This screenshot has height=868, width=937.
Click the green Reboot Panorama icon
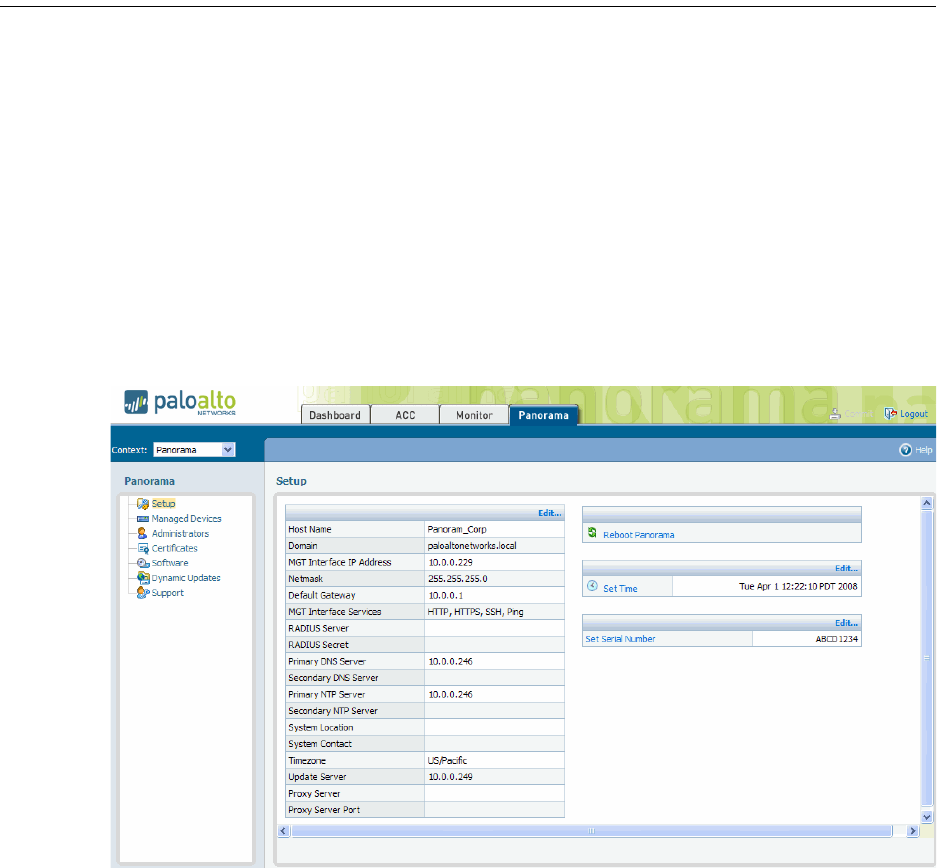[x=592, y=532]
